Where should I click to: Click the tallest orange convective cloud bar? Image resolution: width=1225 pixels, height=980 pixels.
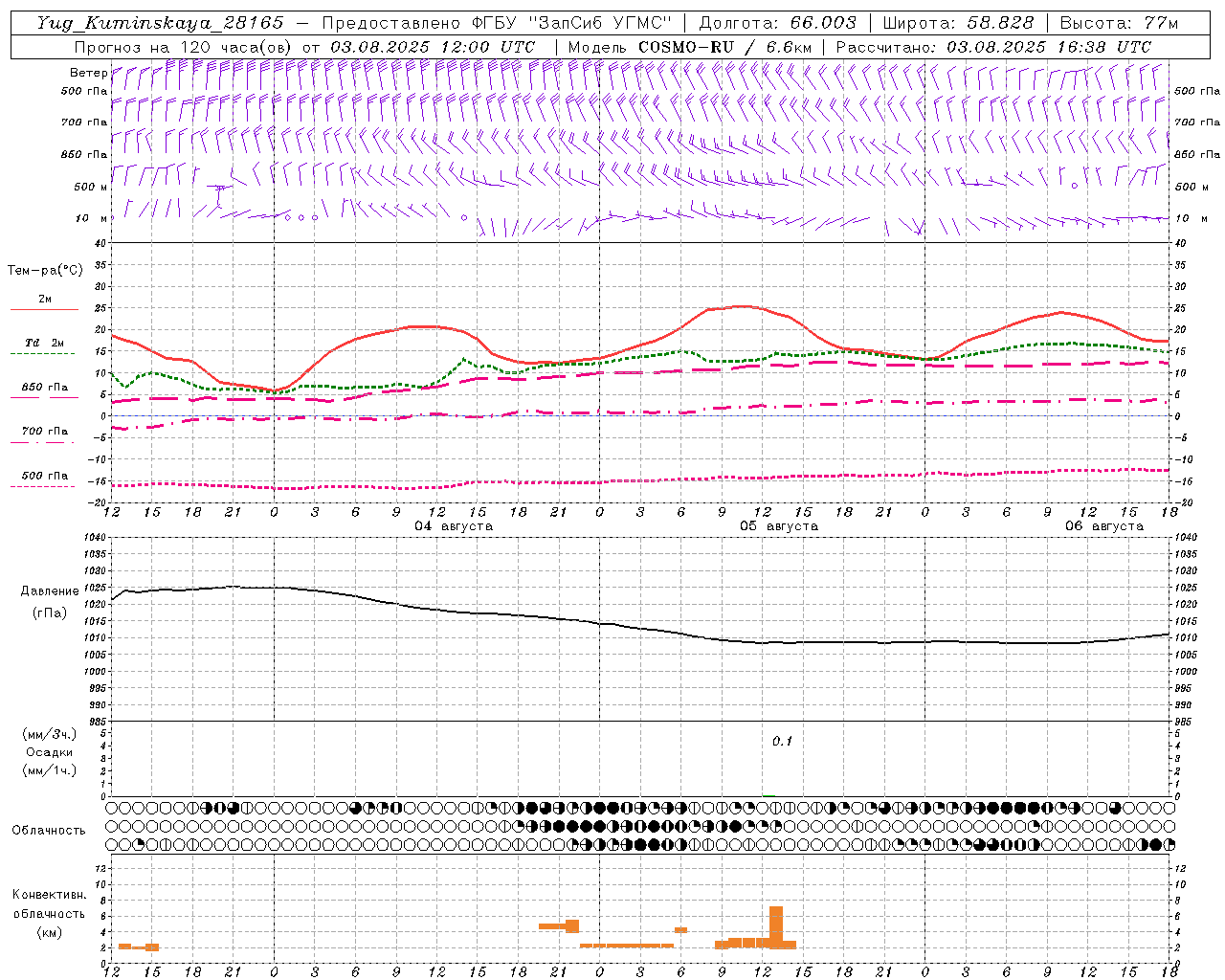(776, 927)
